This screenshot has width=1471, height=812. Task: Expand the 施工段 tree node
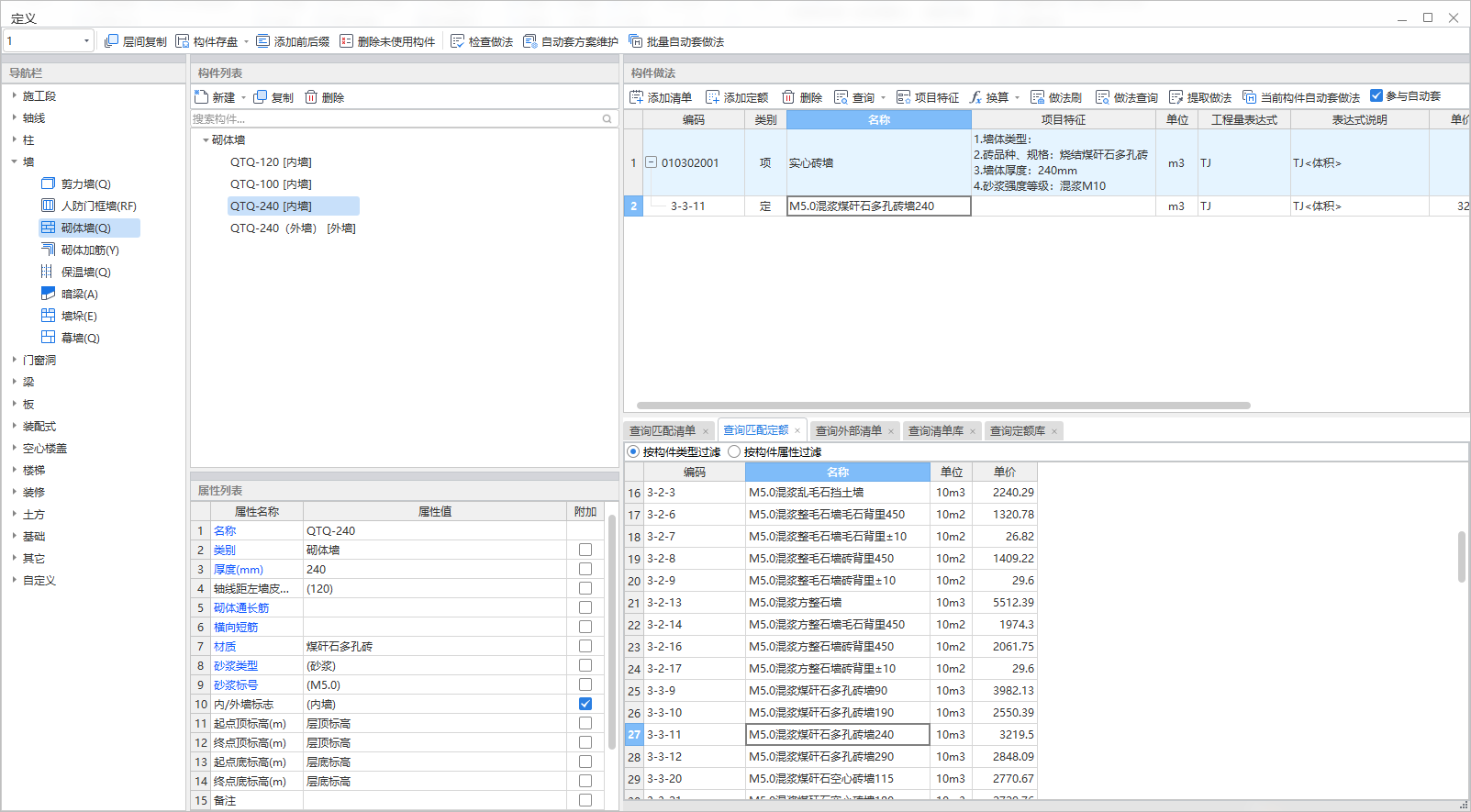click(15, 95)
